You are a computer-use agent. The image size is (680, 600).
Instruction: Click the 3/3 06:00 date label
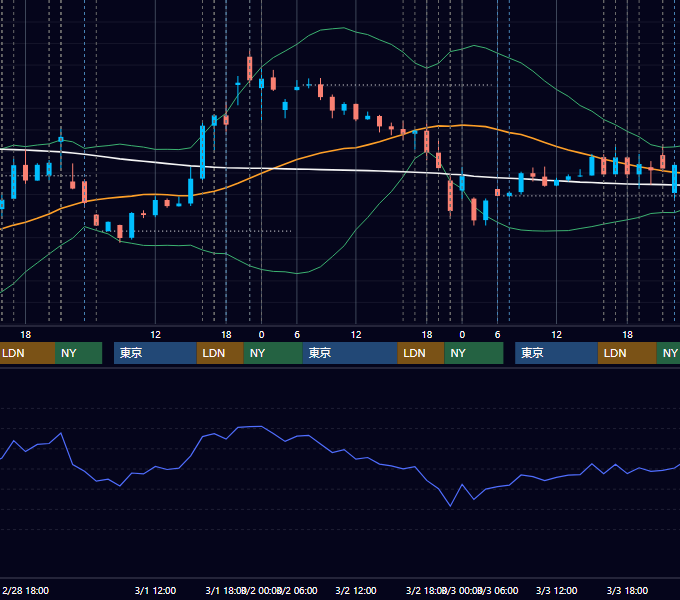[x=500, y=590]
